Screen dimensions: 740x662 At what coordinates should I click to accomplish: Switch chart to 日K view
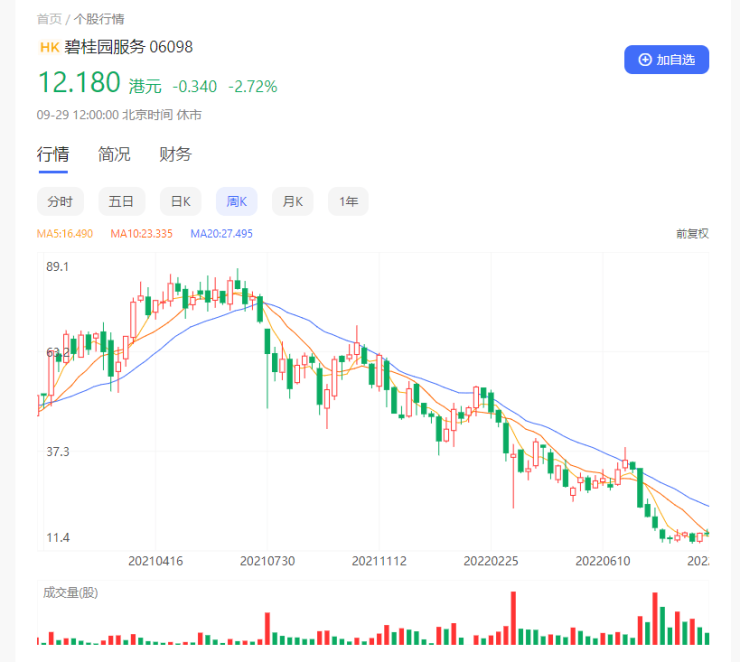click(180, 201)
